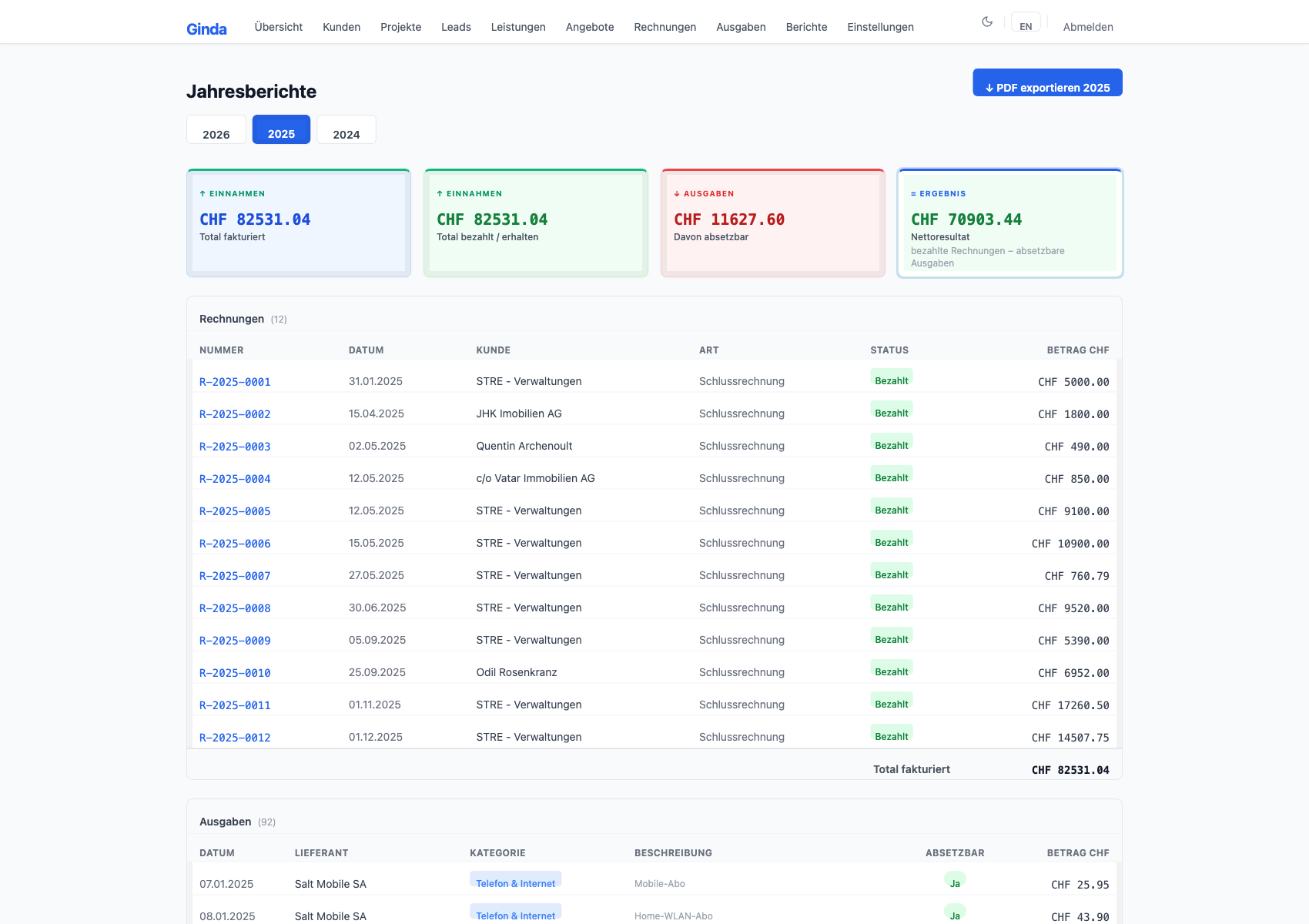Click the Nummer column header
1309x924 pixels.
(x=222, y=350)
